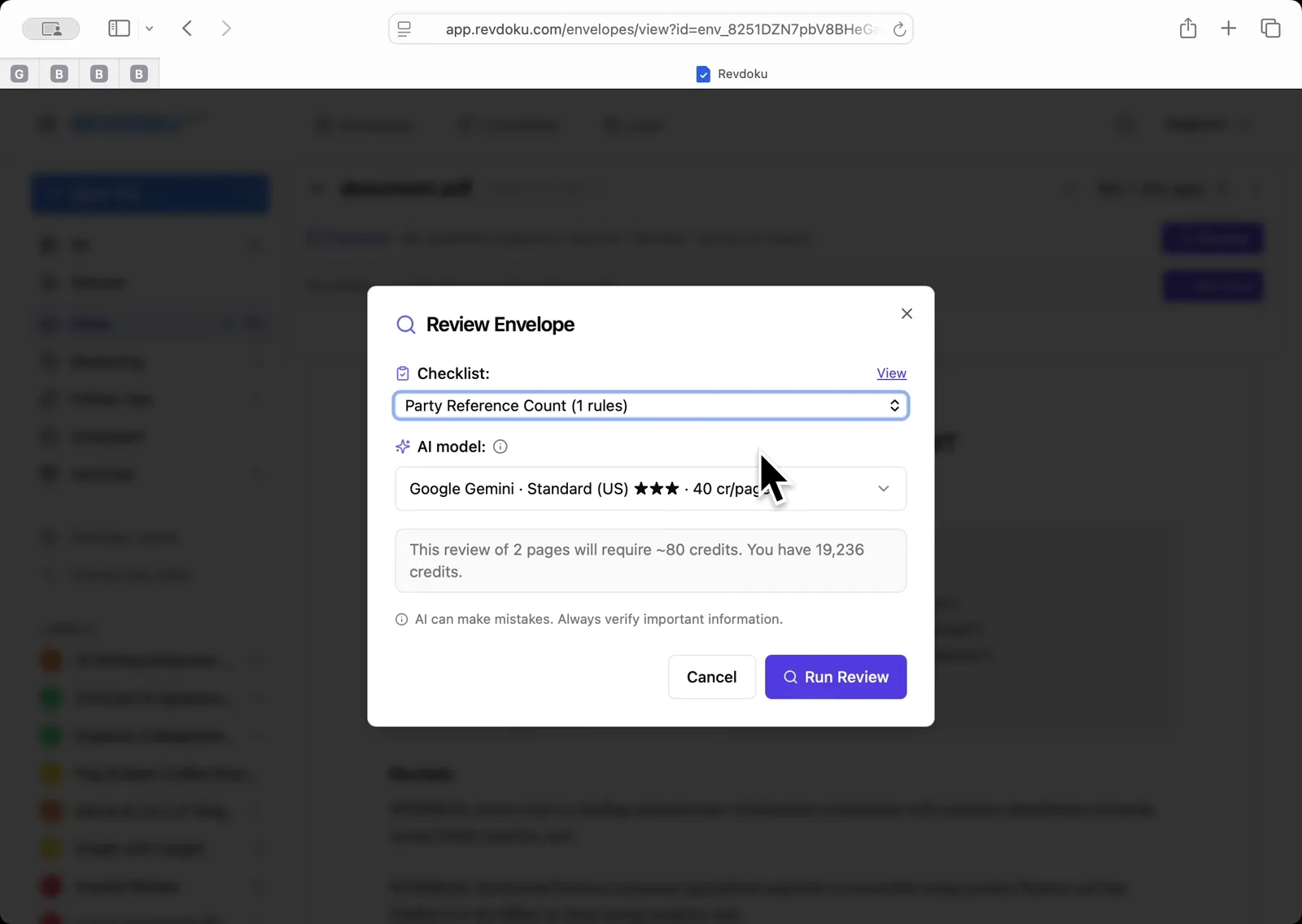Show the tab overview

1269,28
